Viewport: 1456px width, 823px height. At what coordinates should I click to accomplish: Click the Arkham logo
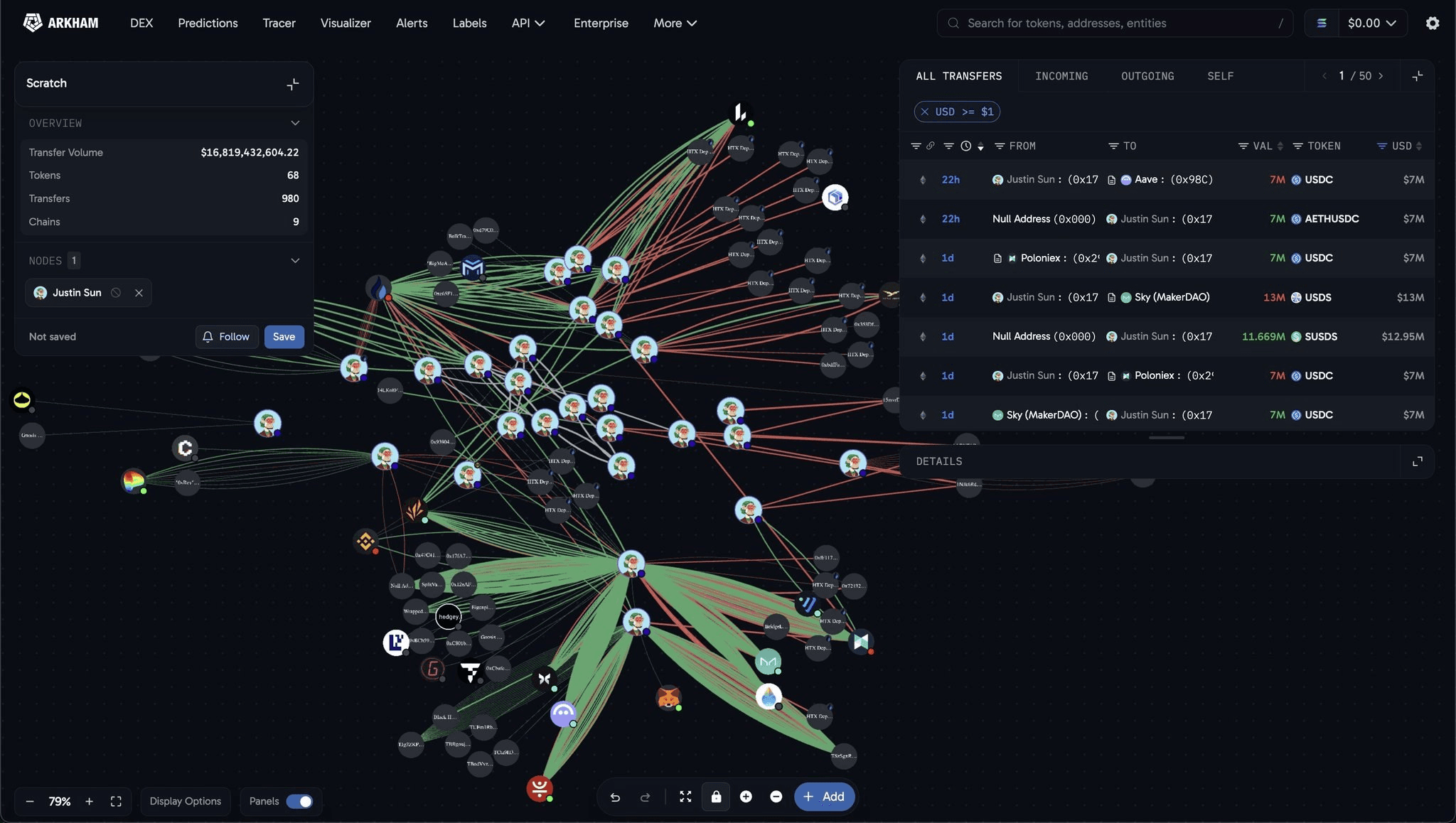(x=61, y=23)
